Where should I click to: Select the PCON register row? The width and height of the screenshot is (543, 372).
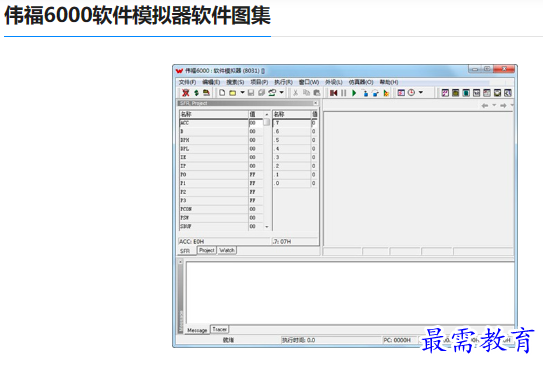tap(221, 209)
